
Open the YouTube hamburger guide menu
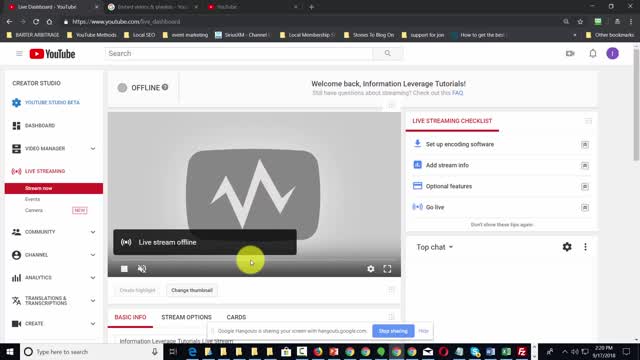tap(19, 53)
